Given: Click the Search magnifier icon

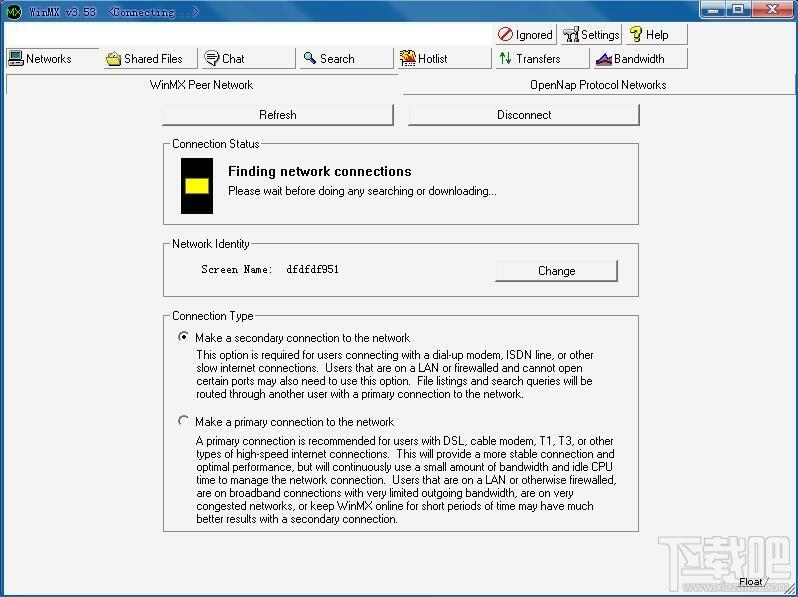Looking at the screenshot, I should (x=309, y=58).
